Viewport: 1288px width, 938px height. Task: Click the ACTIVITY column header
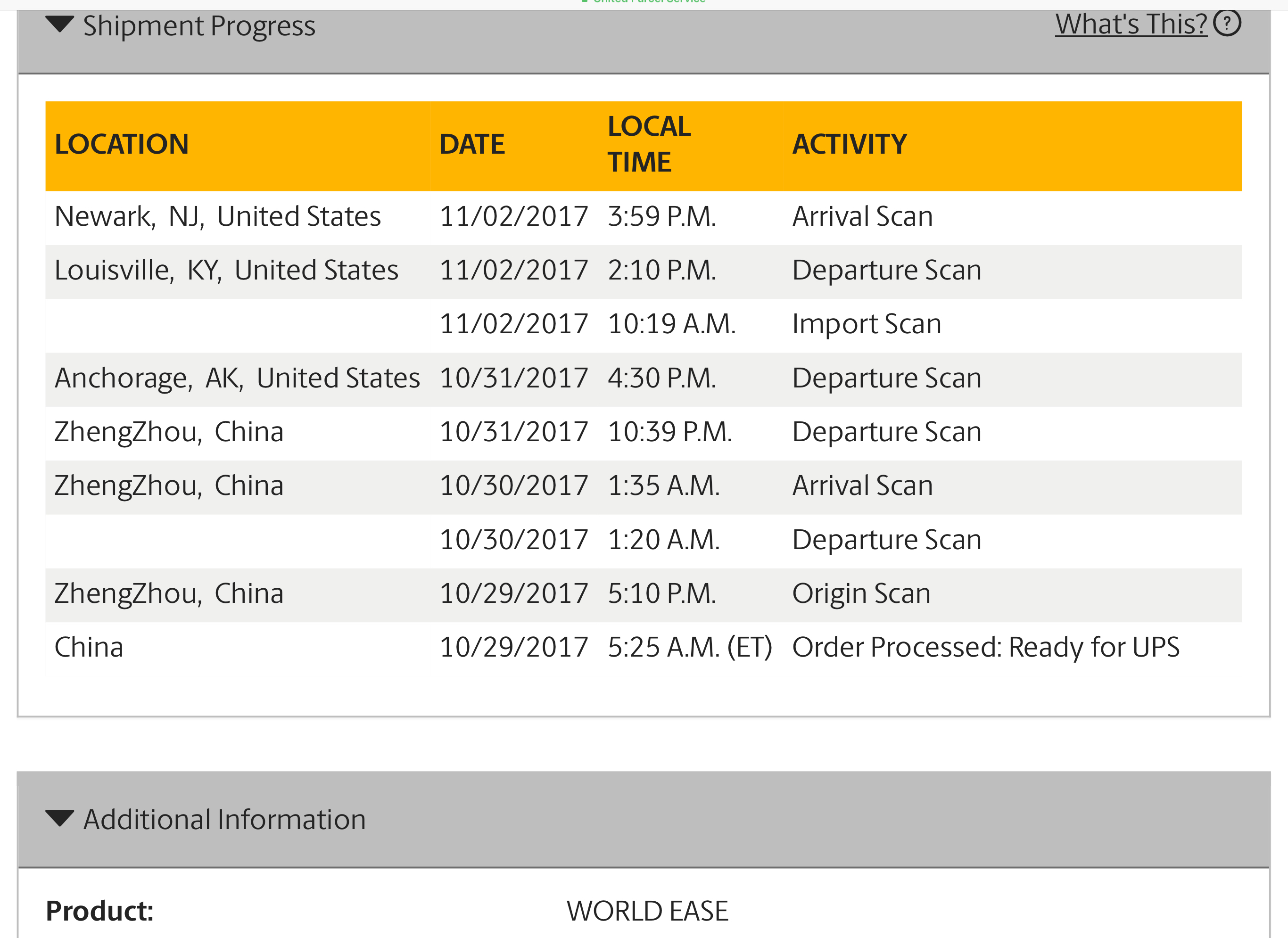[x=849, y=144]
